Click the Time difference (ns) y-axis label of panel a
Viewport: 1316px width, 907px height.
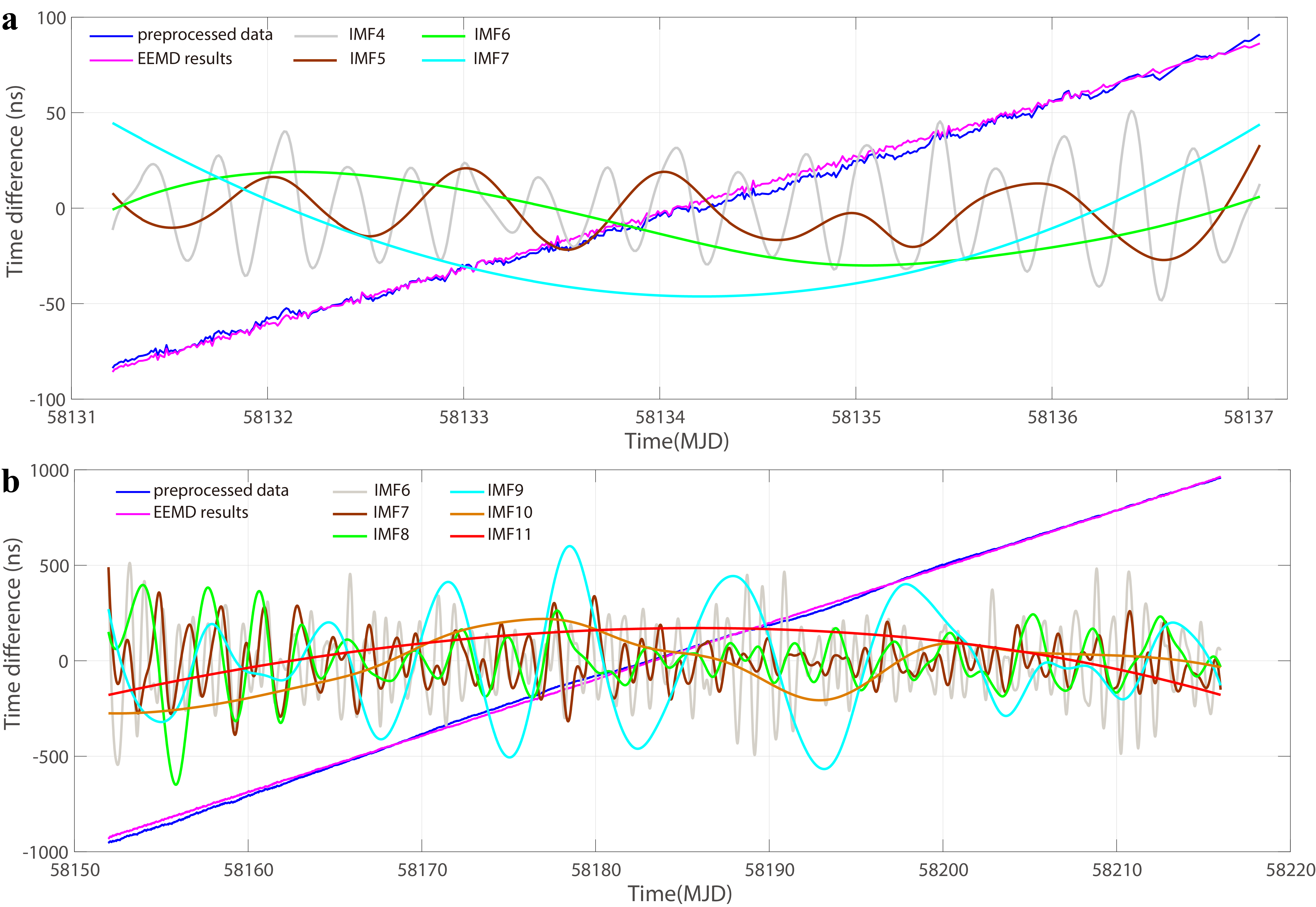click(x=15, y=181)
